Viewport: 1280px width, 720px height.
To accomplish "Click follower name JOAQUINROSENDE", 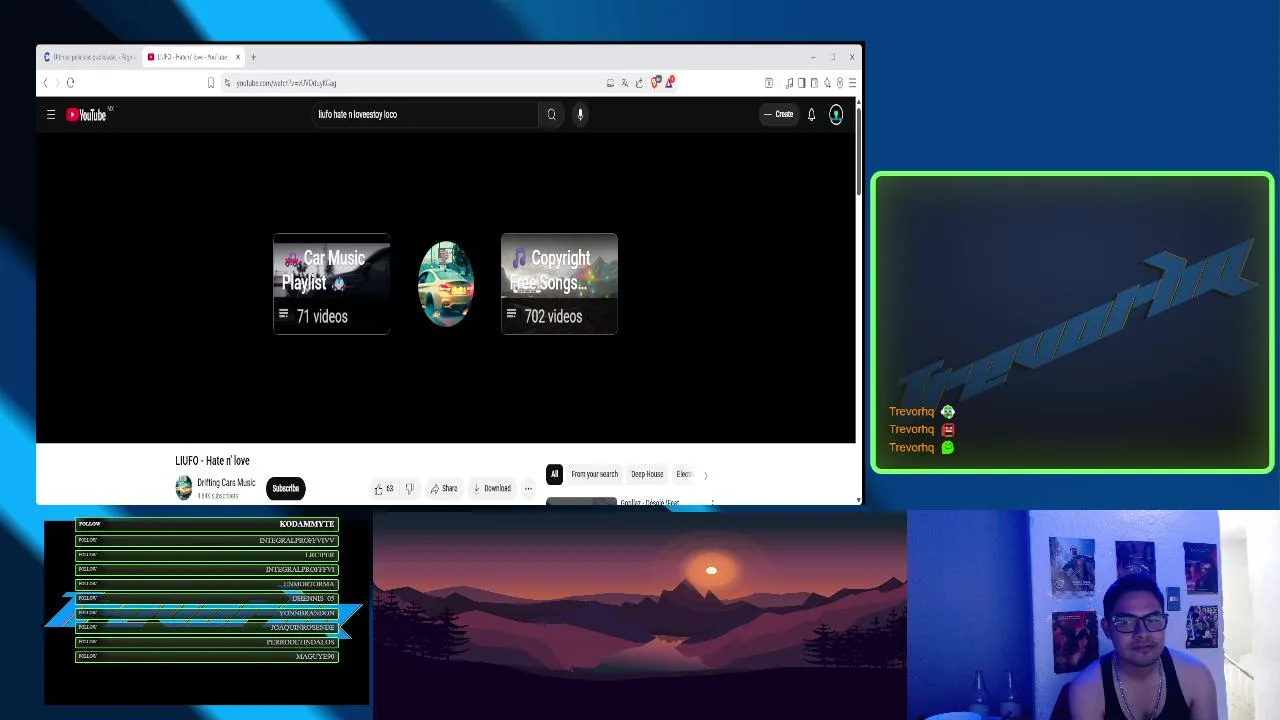I will point(303,628).
